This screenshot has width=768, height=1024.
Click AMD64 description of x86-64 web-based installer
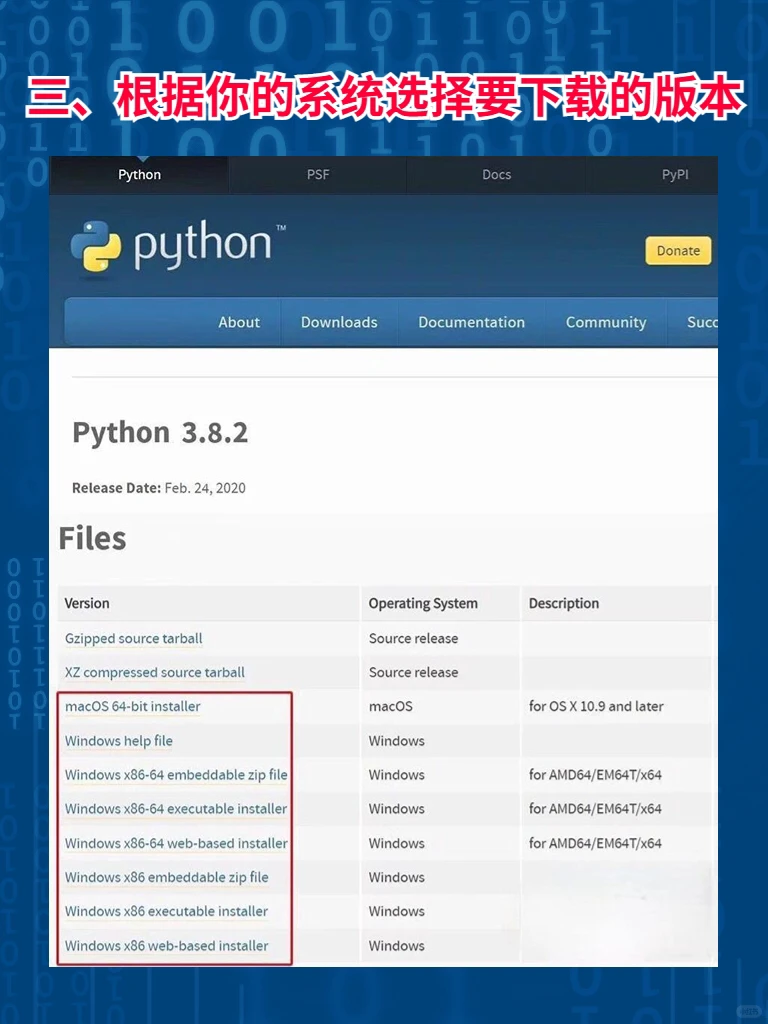(595, 844)
